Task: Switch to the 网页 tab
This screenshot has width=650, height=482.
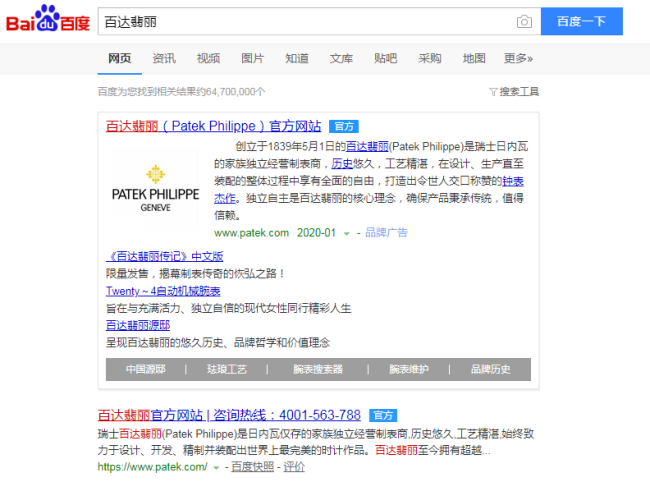Action: pyautogui.click(x=120, y=58)
